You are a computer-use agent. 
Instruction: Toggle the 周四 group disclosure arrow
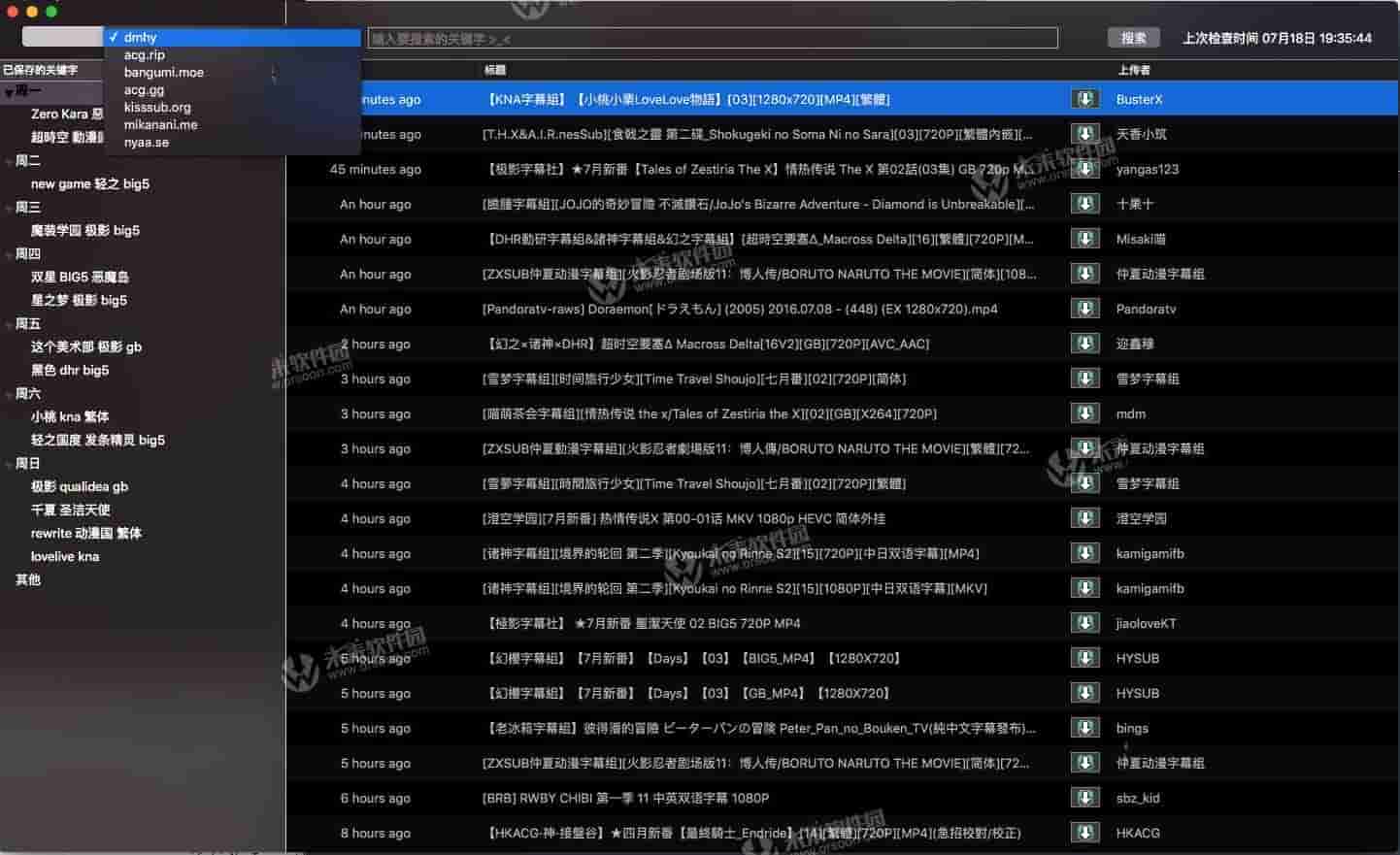pos(9,254)
